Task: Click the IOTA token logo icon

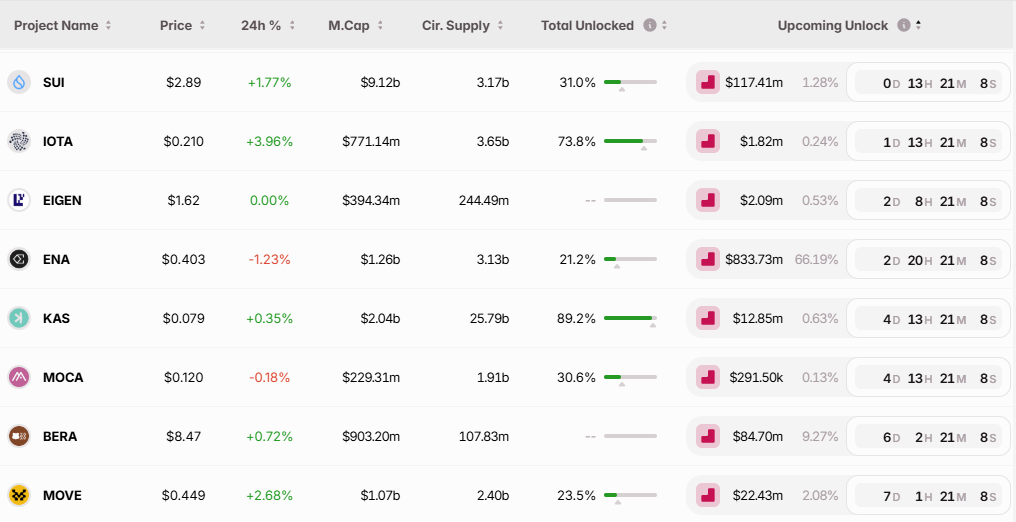Action: tap(19, 141)
